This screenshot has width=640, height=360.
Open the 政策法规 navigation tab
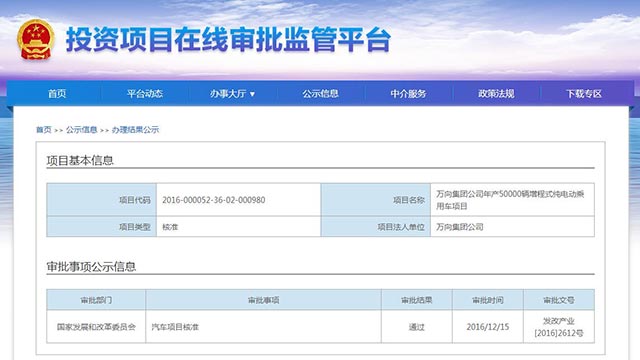[x=496, y=93]
